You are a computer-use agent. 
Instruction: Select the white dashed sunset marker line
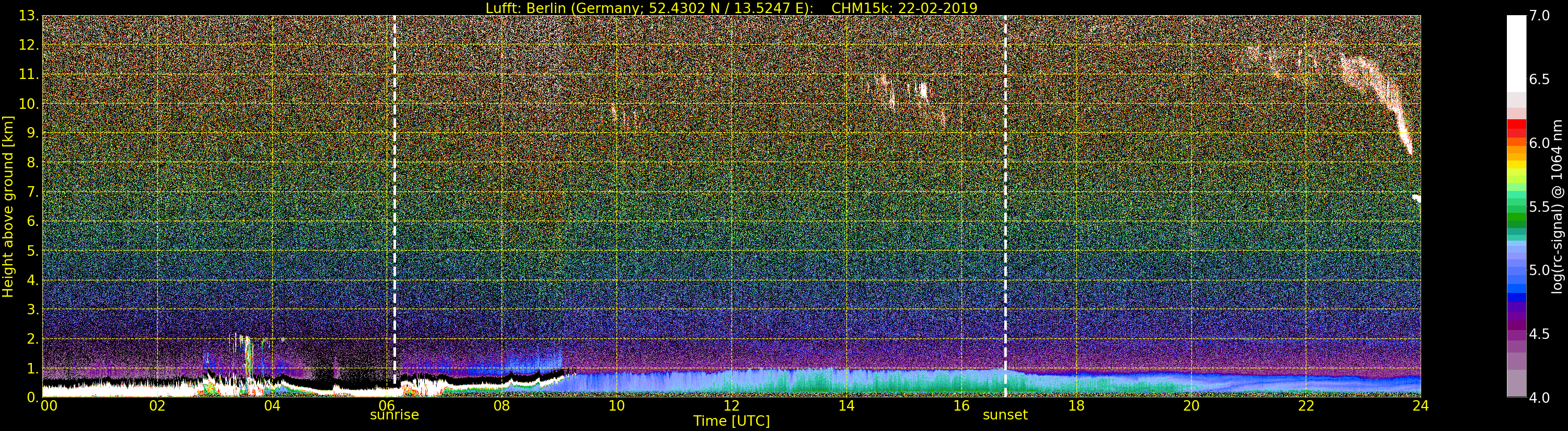click(x=1005, y=206)
